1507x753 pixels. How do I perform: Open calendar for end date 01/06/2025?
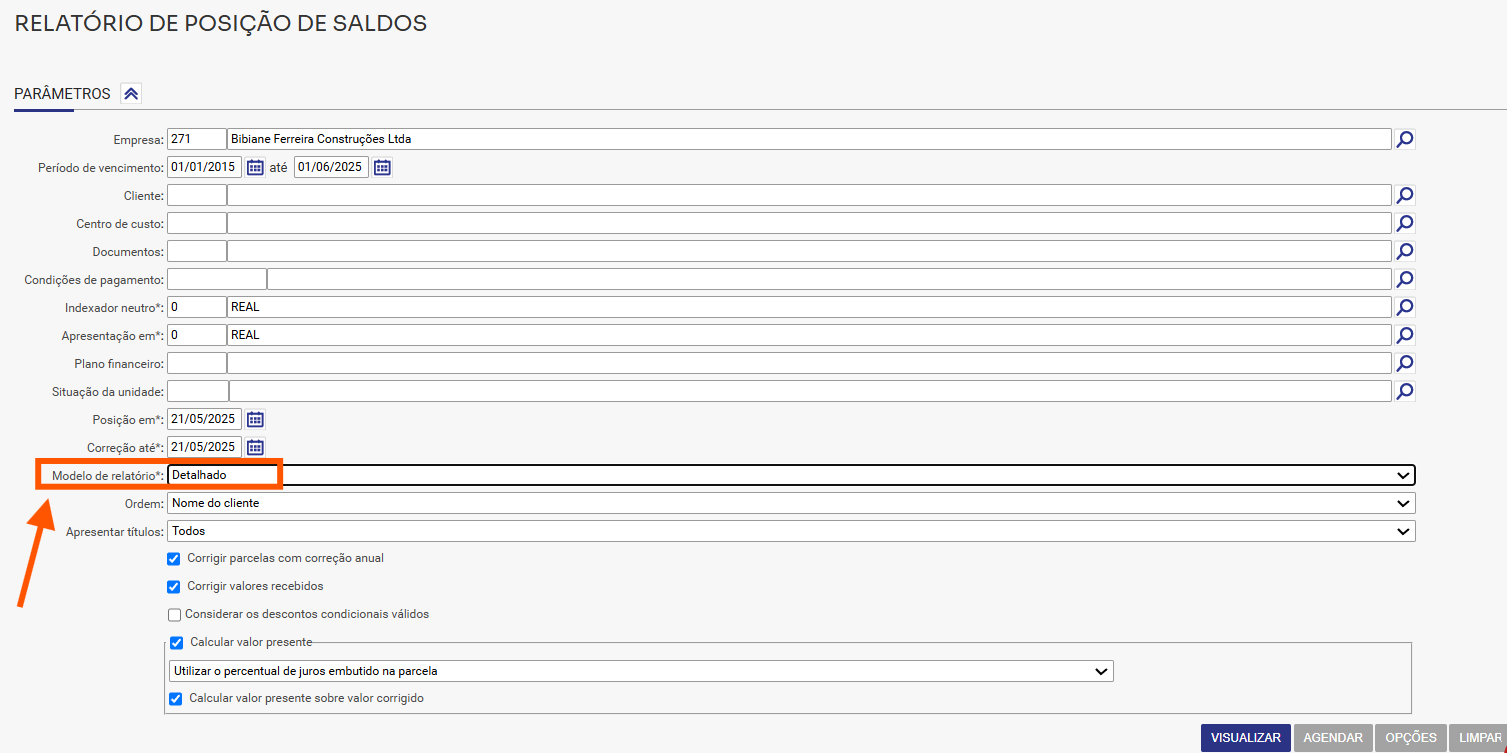tap(382, 167)
